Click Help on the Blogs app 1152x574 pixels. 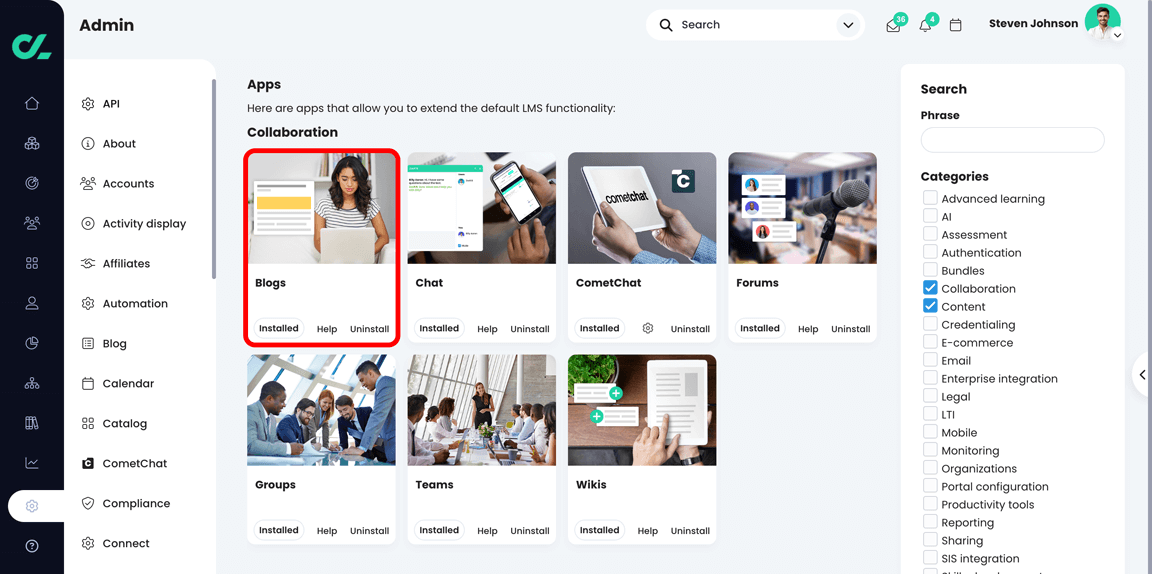327,329
